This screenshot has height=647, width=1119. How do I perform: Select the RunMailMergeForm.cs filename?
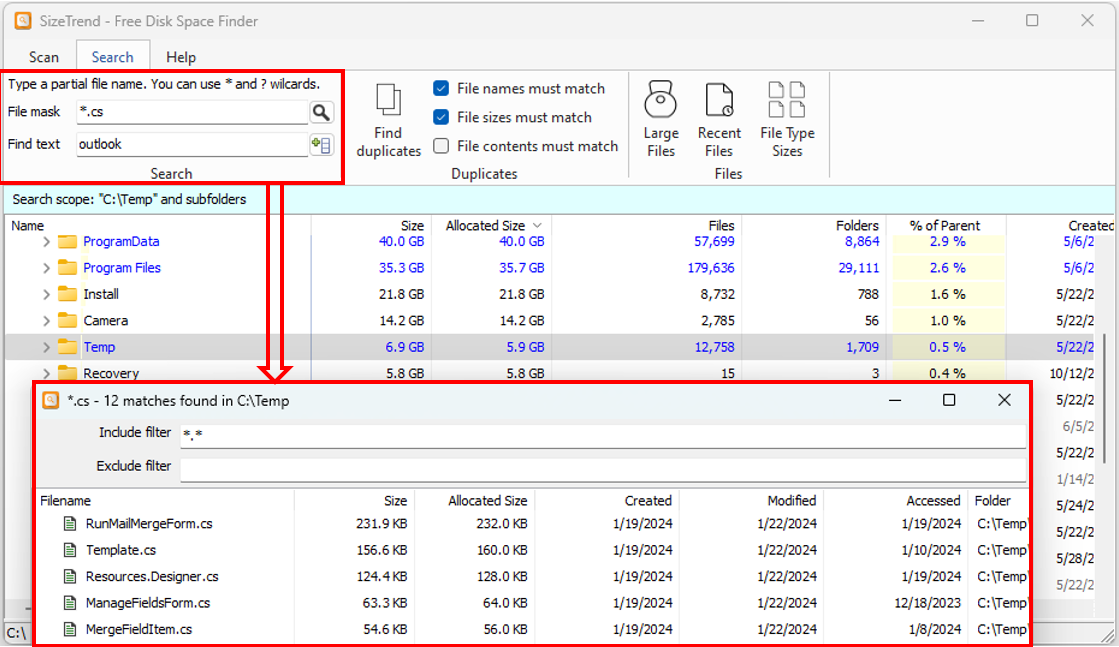tap(149, 524)
